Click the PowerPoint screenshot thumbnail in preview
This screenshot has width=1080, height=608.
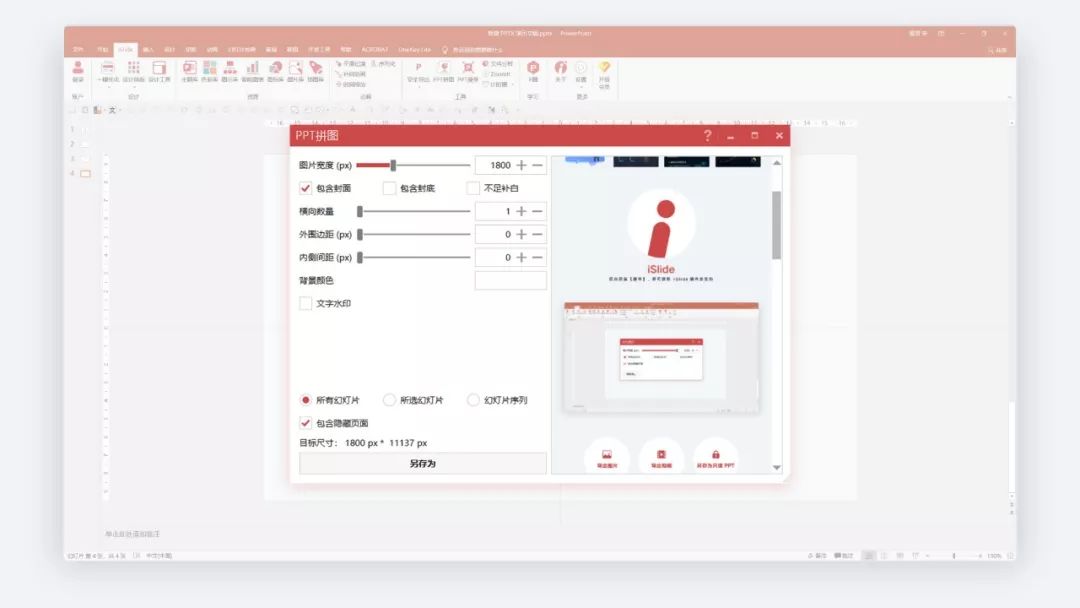pyautogui.click(x=661, y=357)
